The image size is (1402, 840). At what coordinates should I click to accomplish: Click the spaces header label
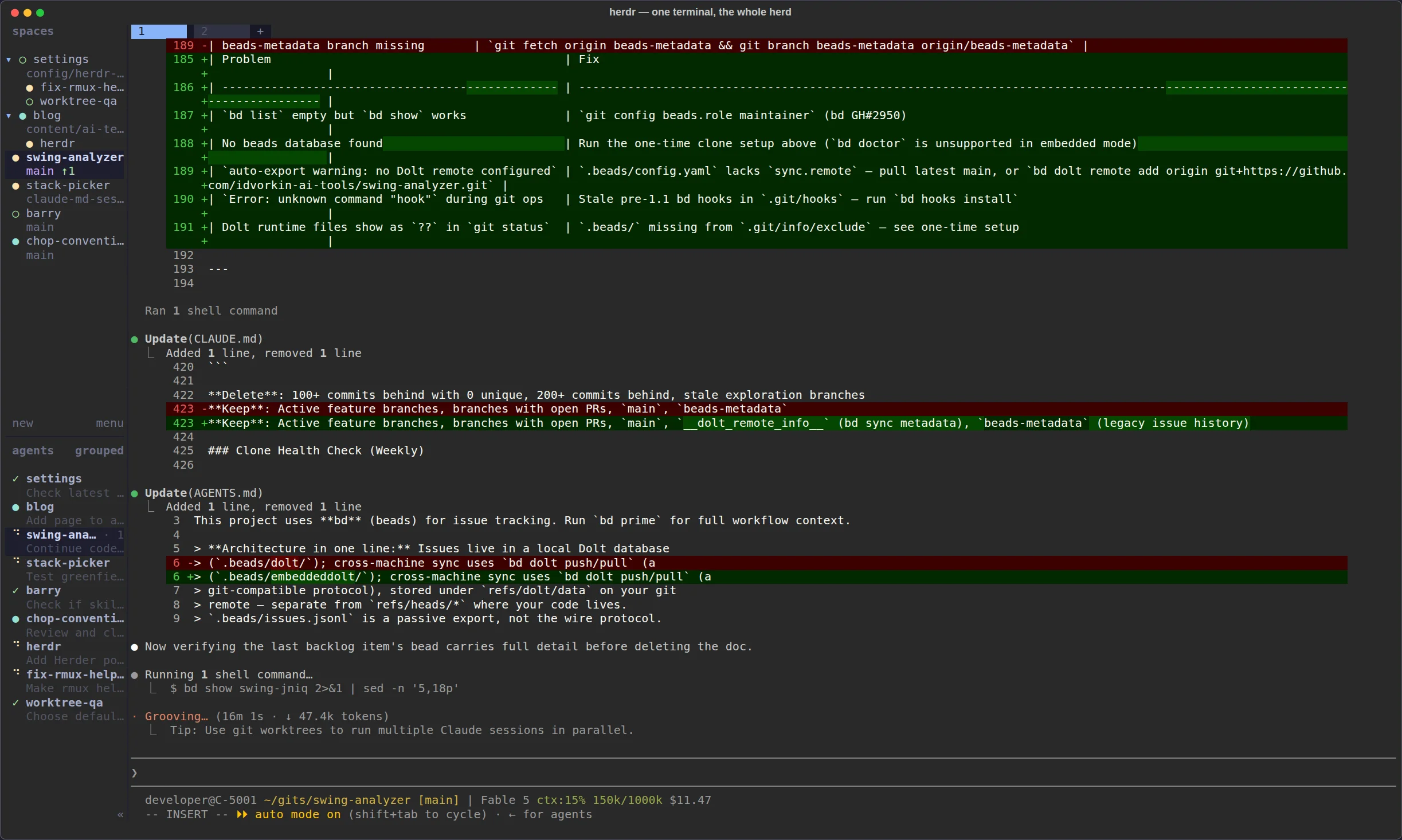point(33,32)
